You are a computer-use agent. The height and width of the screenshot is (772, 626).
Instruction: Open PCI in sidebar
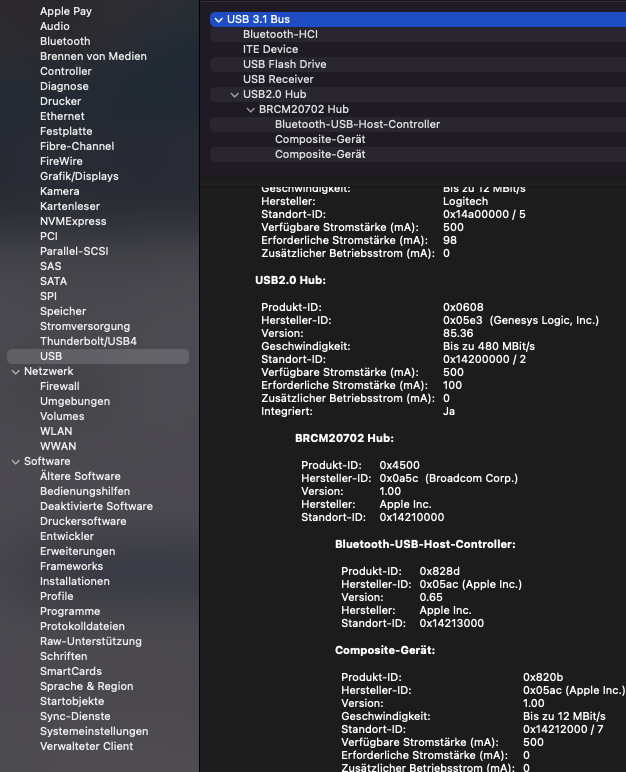coord(49,236)
